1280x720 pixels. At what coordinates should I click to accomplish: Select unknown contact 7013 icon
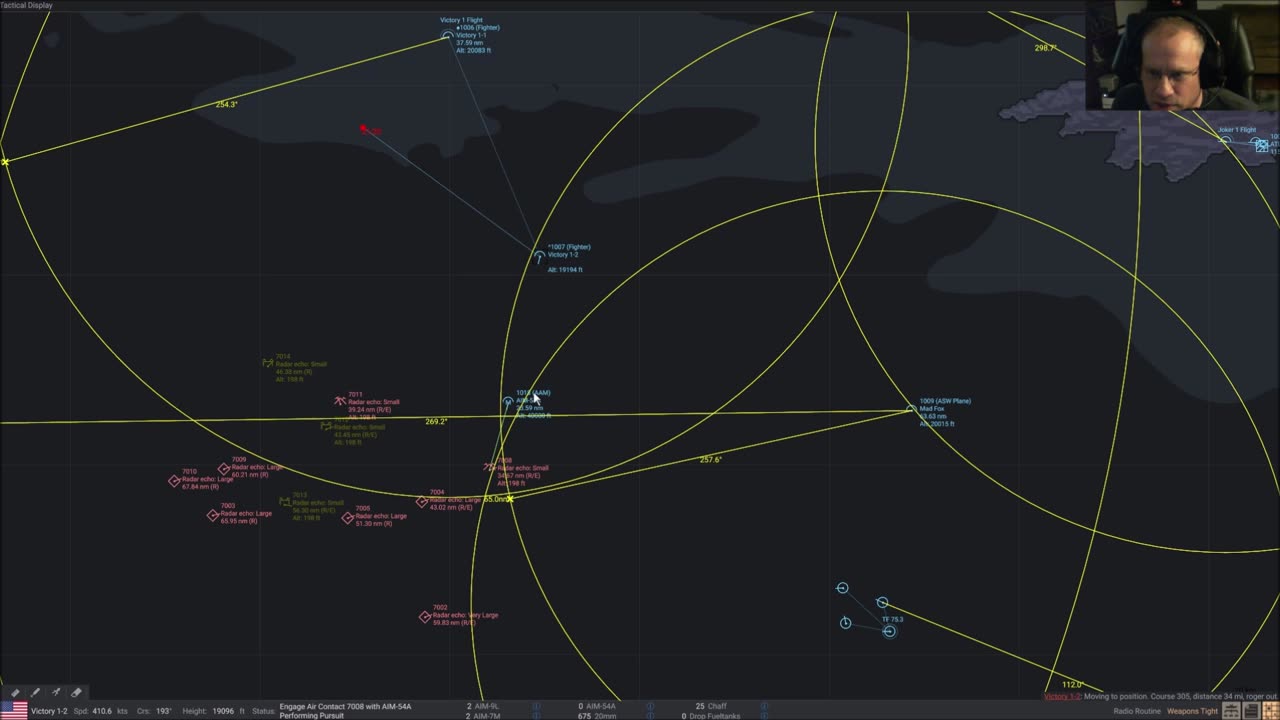285,501
